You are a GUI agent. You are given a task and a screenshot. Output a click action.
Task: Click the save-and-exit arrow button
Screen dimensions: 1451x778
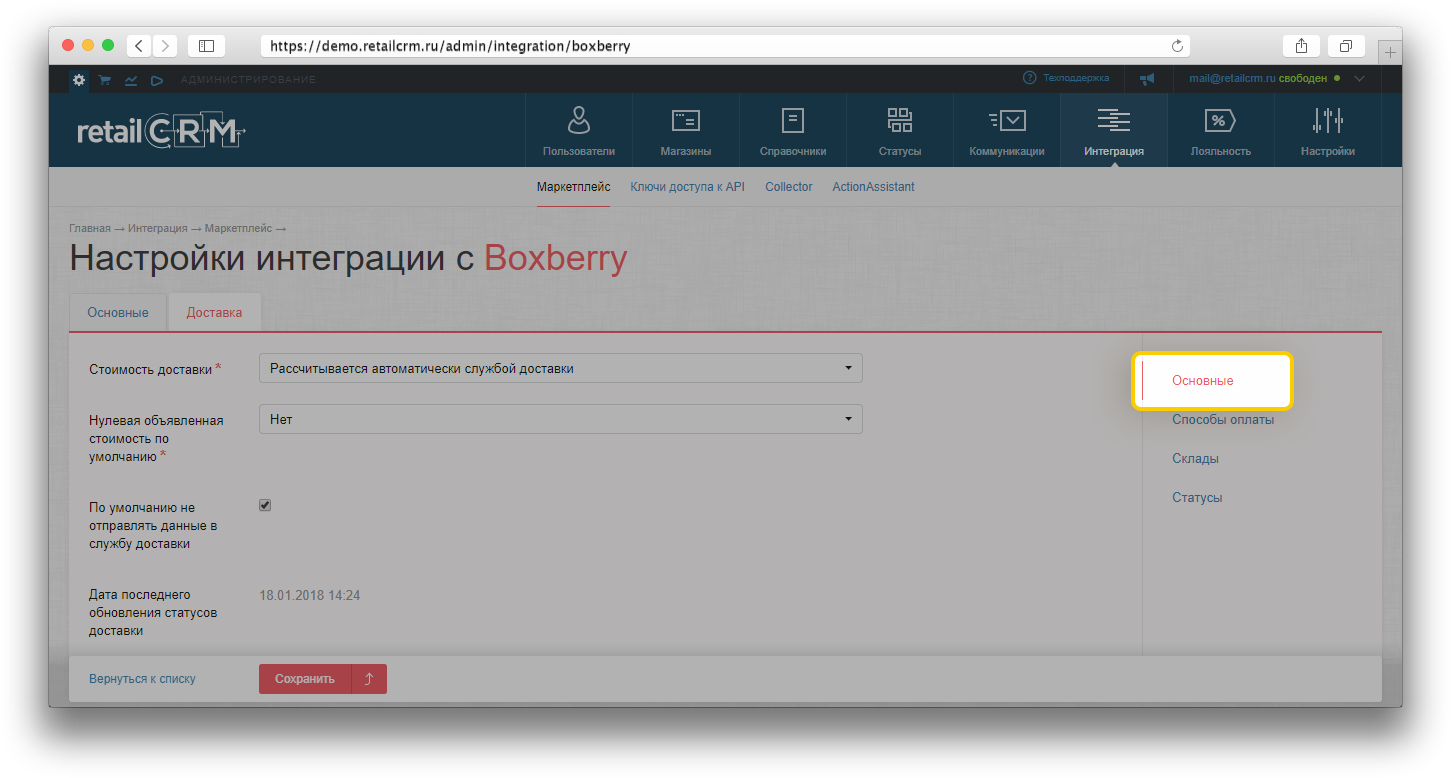[x=369, y=679]
